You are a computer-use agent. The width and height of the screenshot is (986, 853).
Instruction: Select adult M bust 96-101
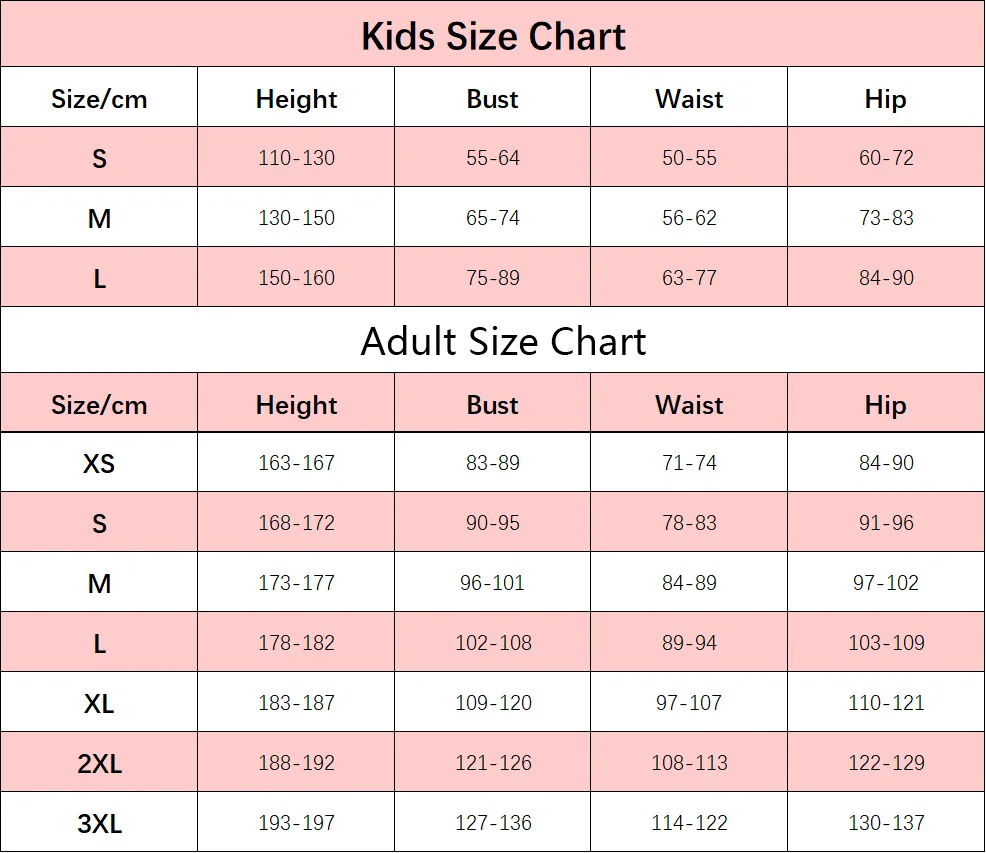pyautogui.click(x=492, y=583)
